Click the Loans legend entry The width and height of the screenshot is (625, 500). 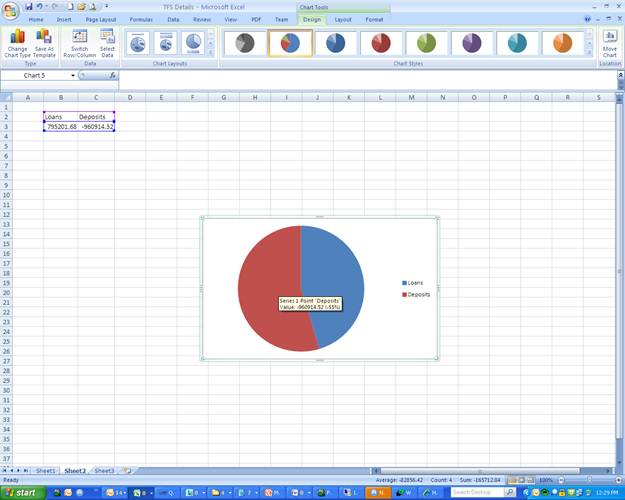[x=412, y=283]
